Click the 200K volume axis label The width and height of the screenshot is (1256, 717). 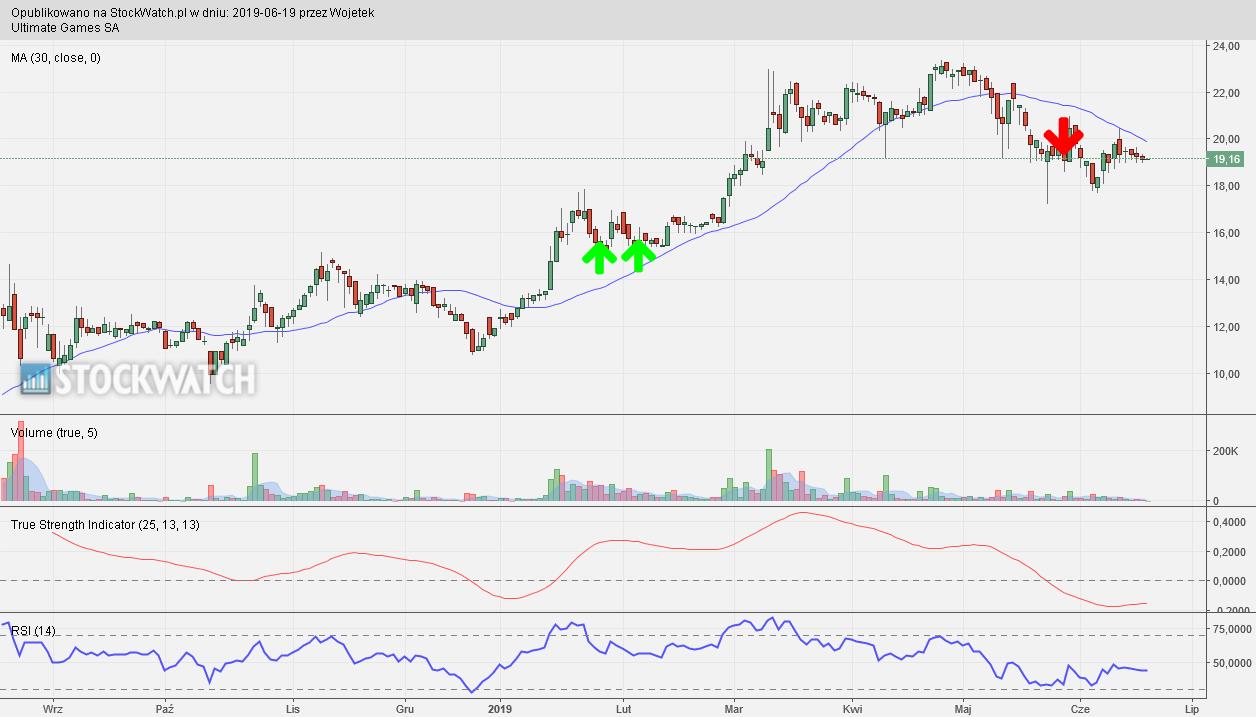tap(1226, 452)
